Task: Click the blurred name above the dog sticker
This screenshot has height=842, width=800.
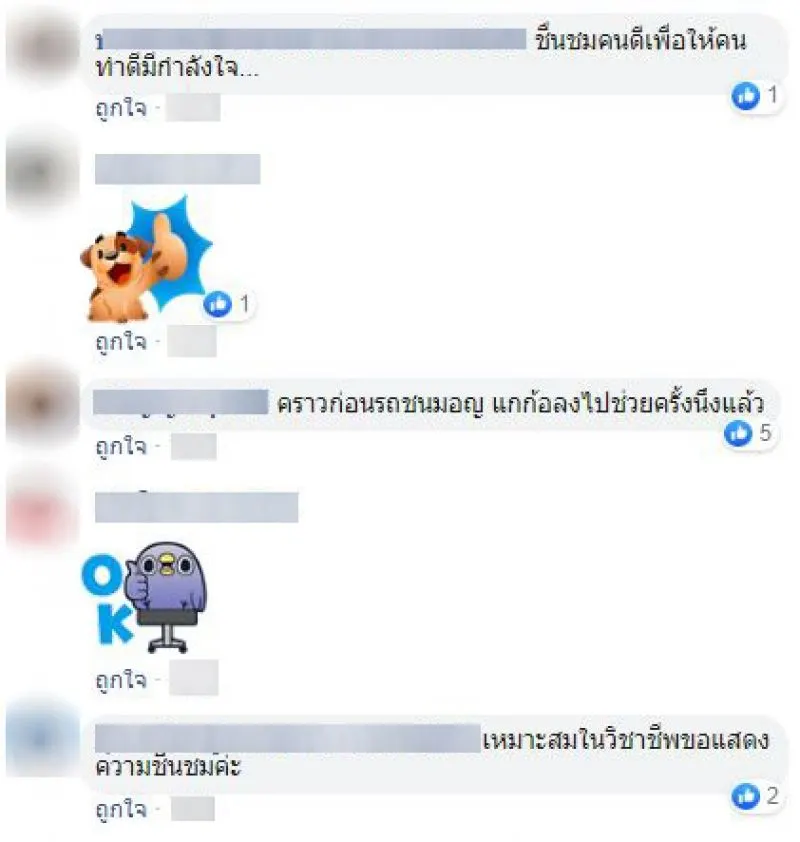Action: pyautogui.click(x=178, y=169)
